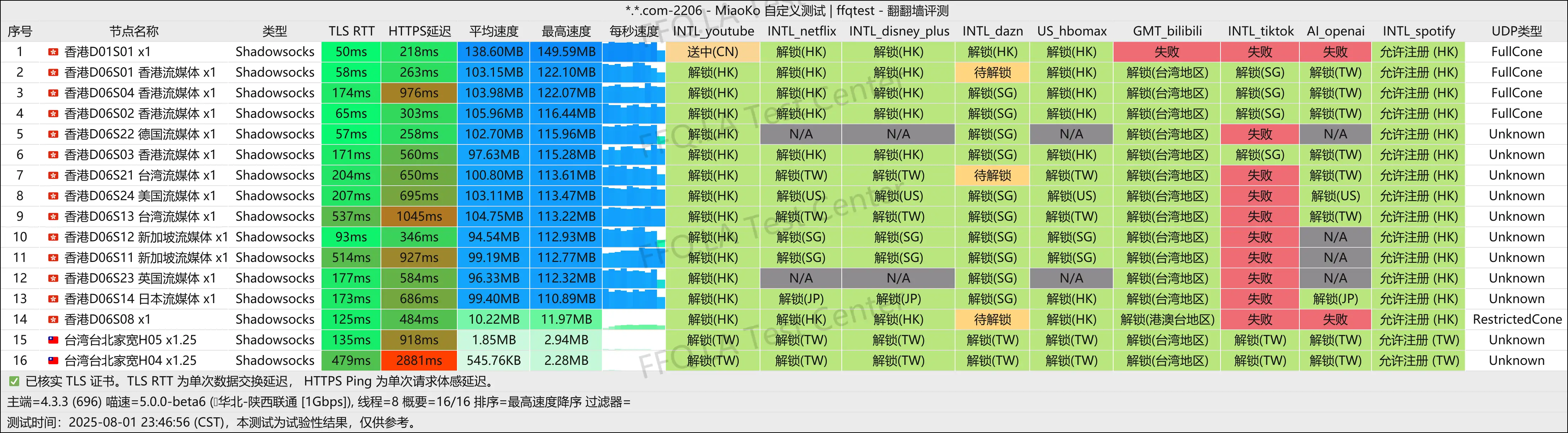The height and width of the screenshot is (433, 1568).
Task: Click the RestrictedCone UDP type cell
Action: coord(1517,319)
